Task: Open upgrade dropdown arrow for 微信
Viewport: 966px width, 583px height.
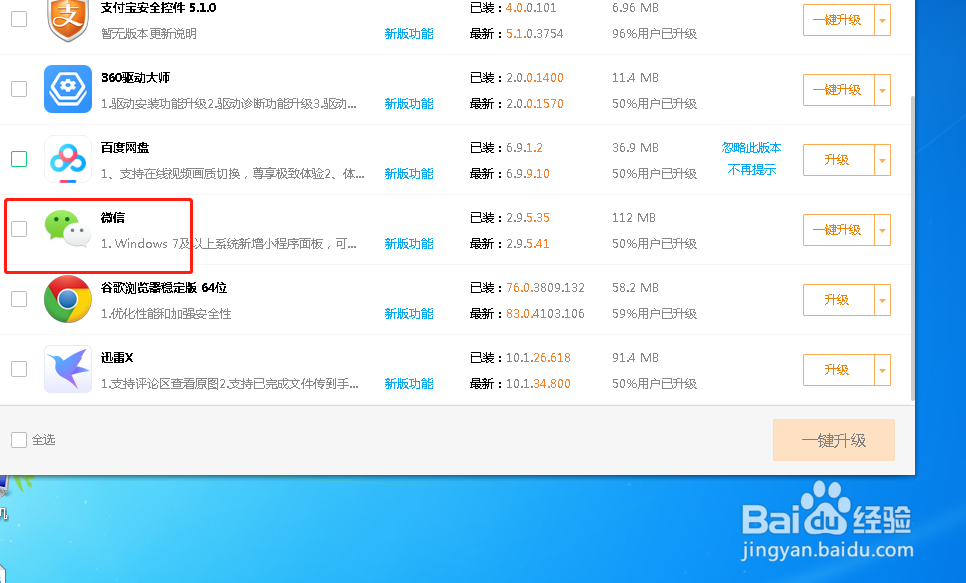Action: [883, 230]
